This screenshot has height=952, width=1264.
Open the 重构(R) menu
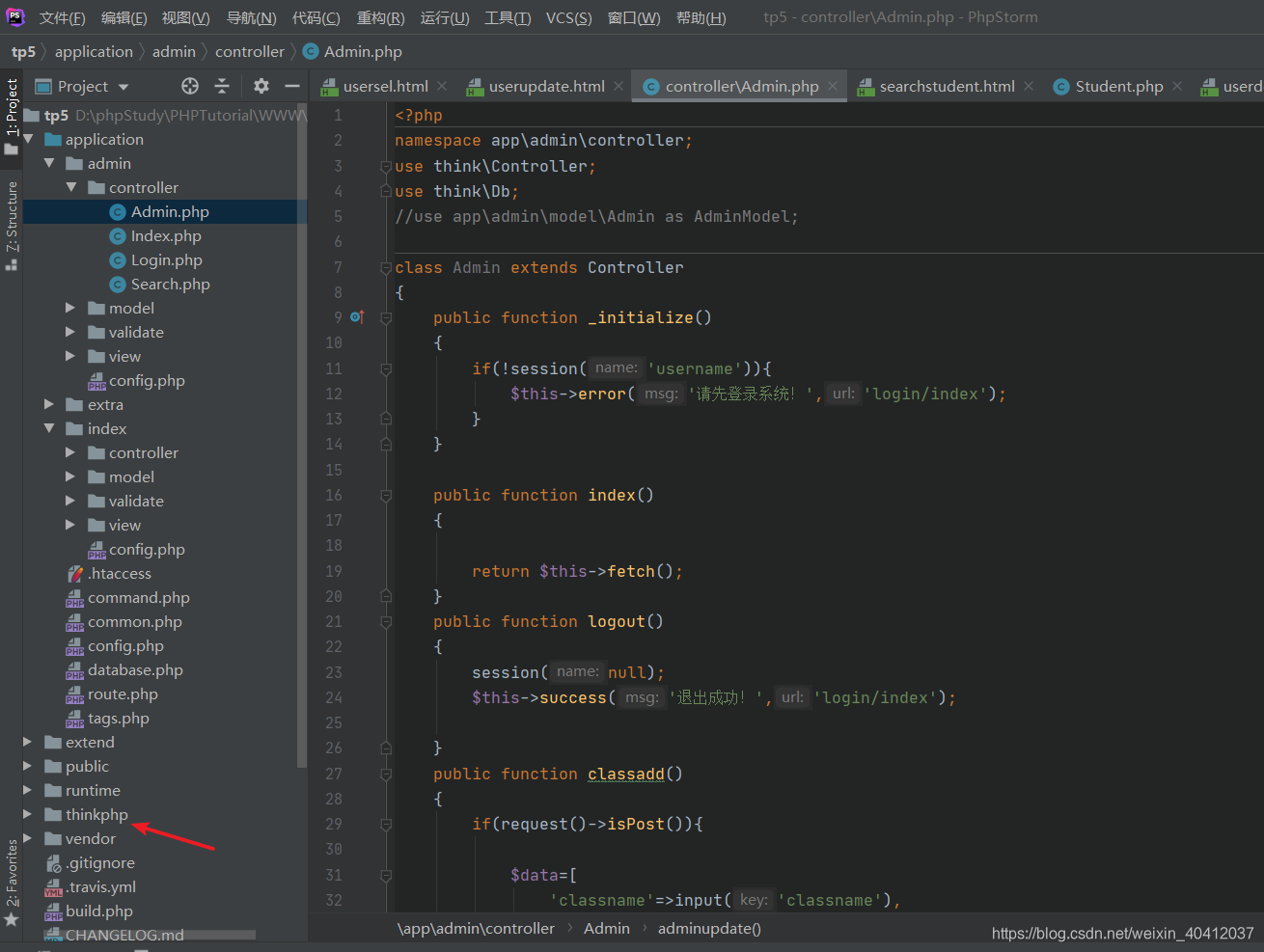381,17
